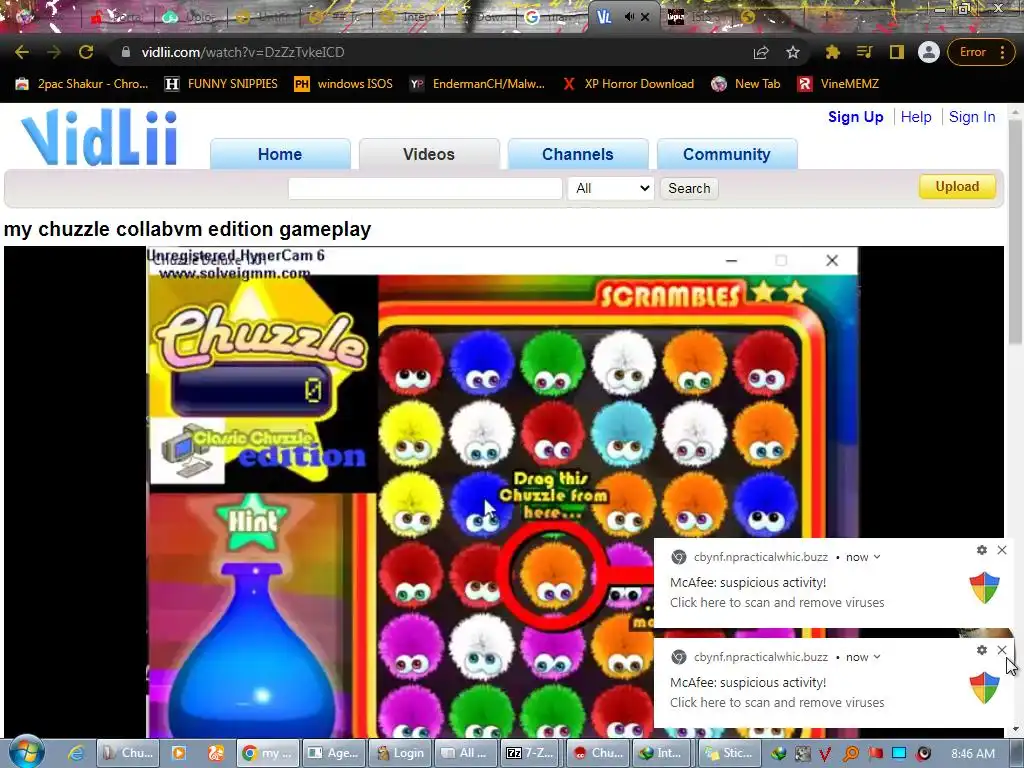The width and height of the screenshot is (1024, 768).
Task: Expand the first notification chevron
Action: 877,557
